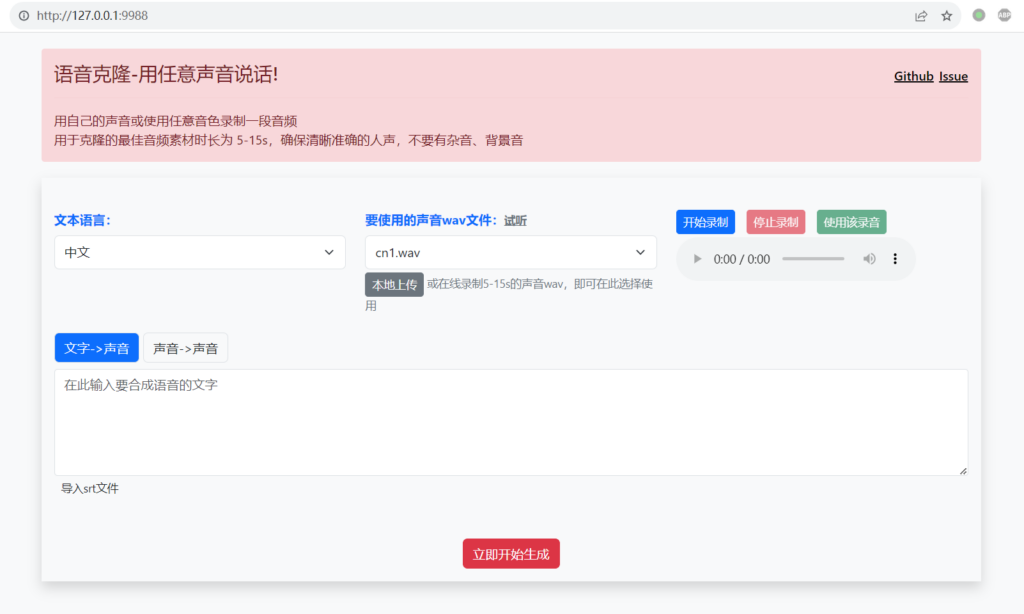Click 使用该录音 to use the recording

click(x=851, y=221)
